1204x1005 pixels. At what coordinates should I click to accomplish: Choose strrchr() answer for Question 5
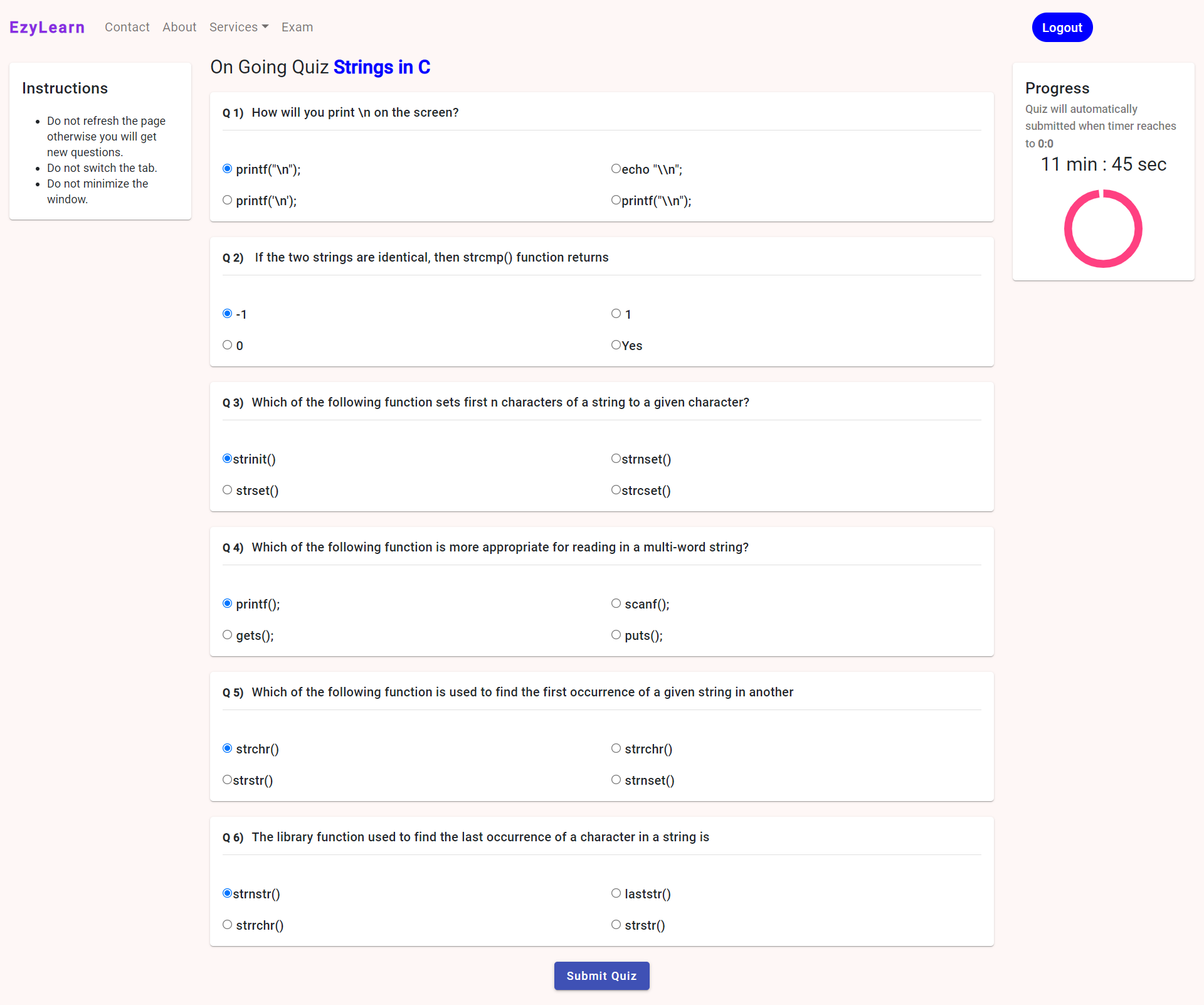pos(616,748)
